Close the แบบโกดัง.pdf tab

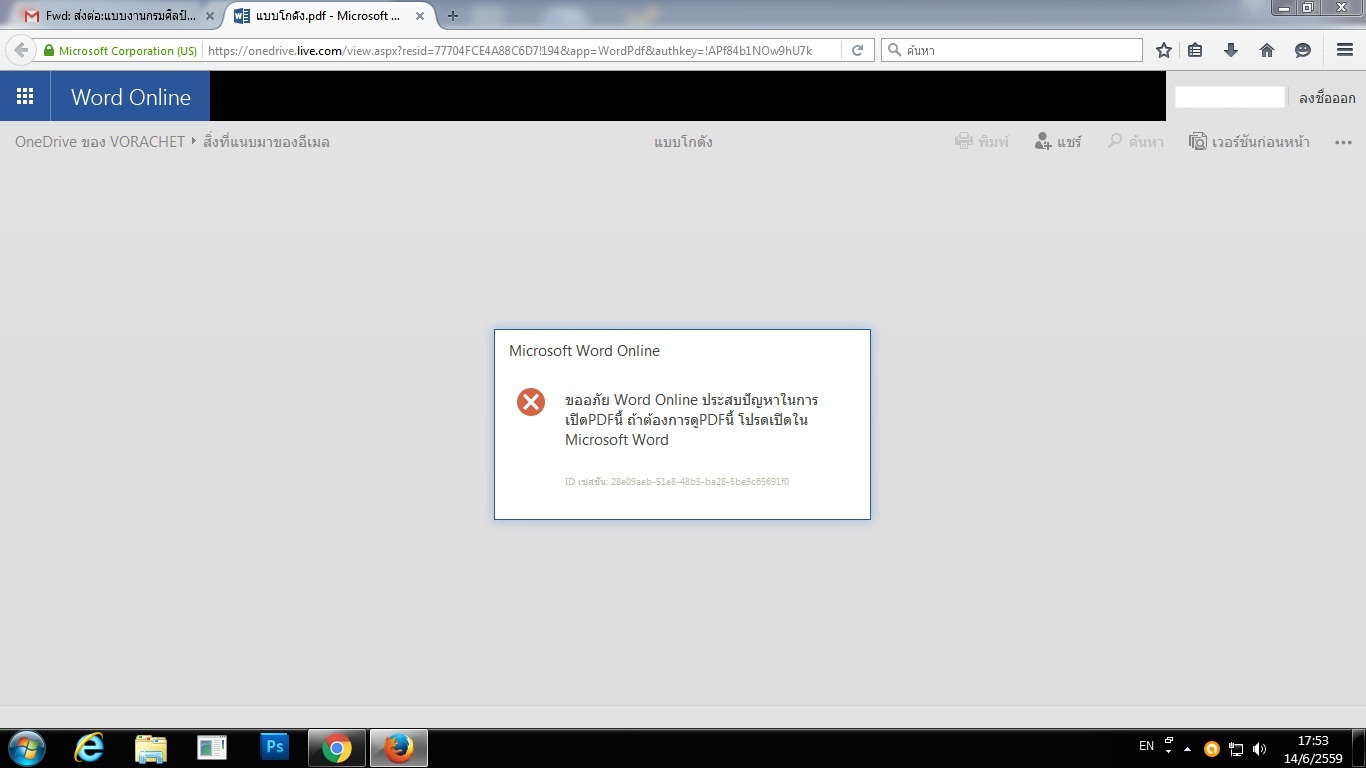tap(418, 16)
